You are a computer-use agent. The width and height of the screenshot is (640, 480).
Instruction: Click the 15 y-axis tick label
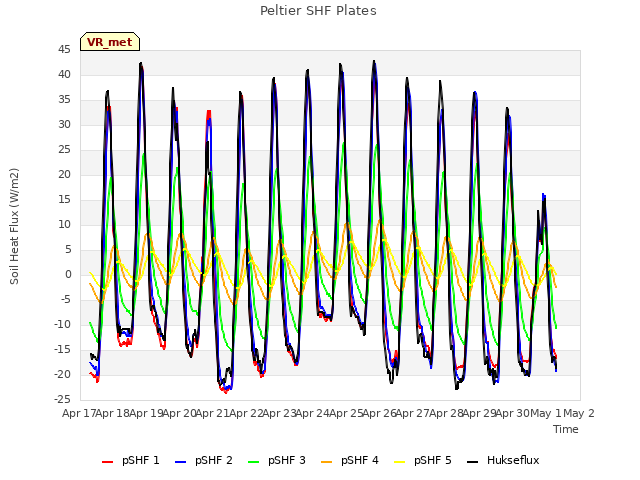64,200
